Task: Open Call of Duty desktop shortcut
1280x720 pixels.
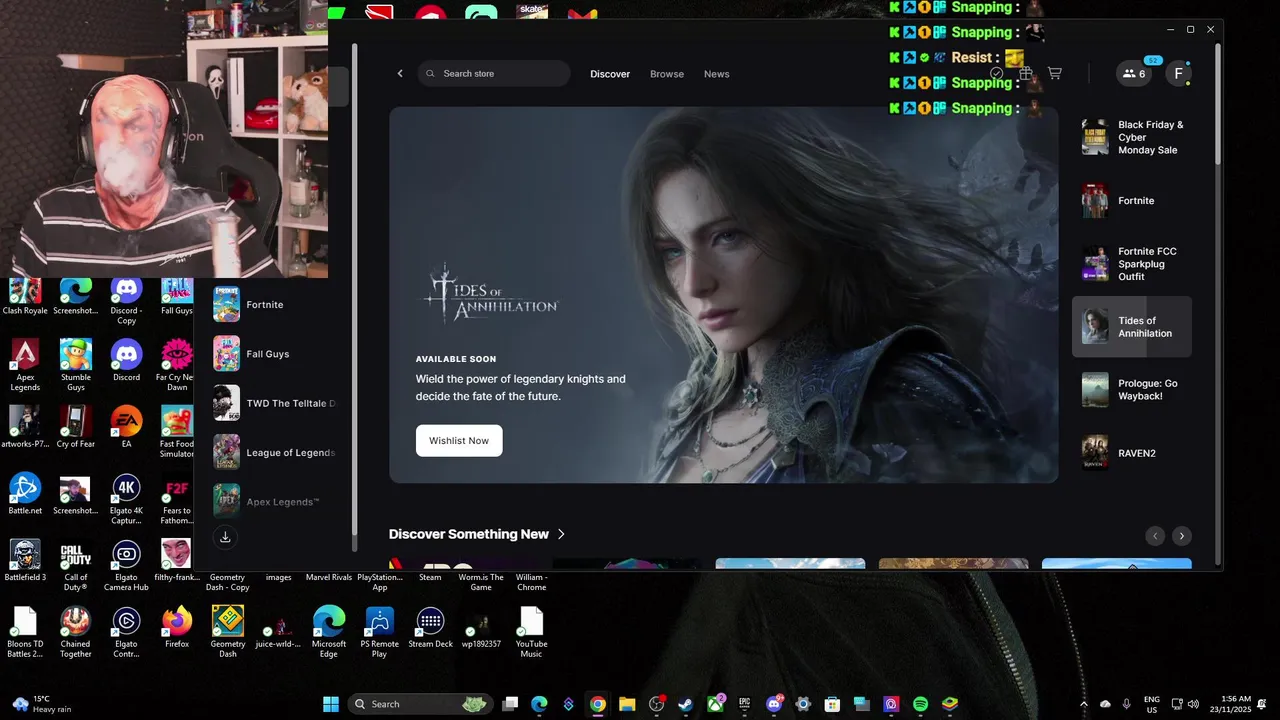Action: tap(76, 566)
